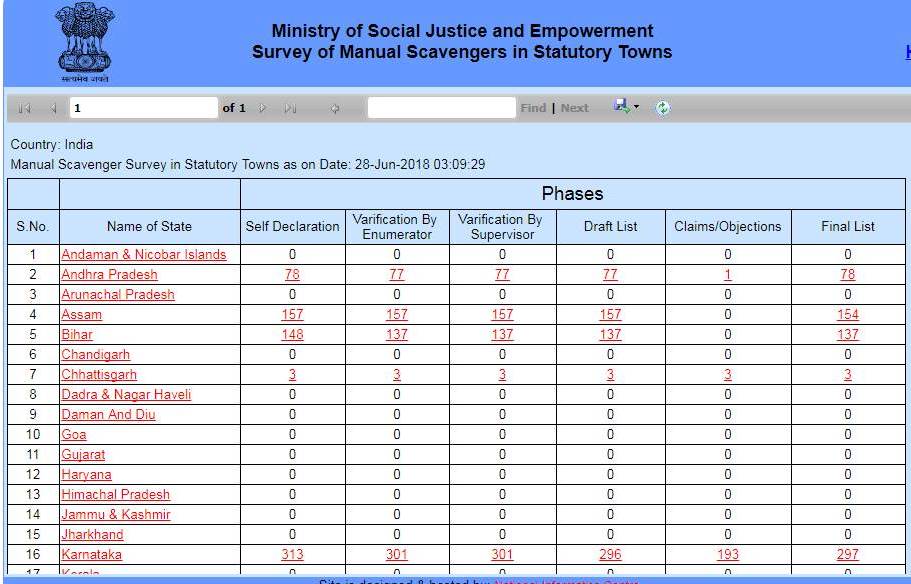Open the Jharkhand state link

(x=92, y=535)
